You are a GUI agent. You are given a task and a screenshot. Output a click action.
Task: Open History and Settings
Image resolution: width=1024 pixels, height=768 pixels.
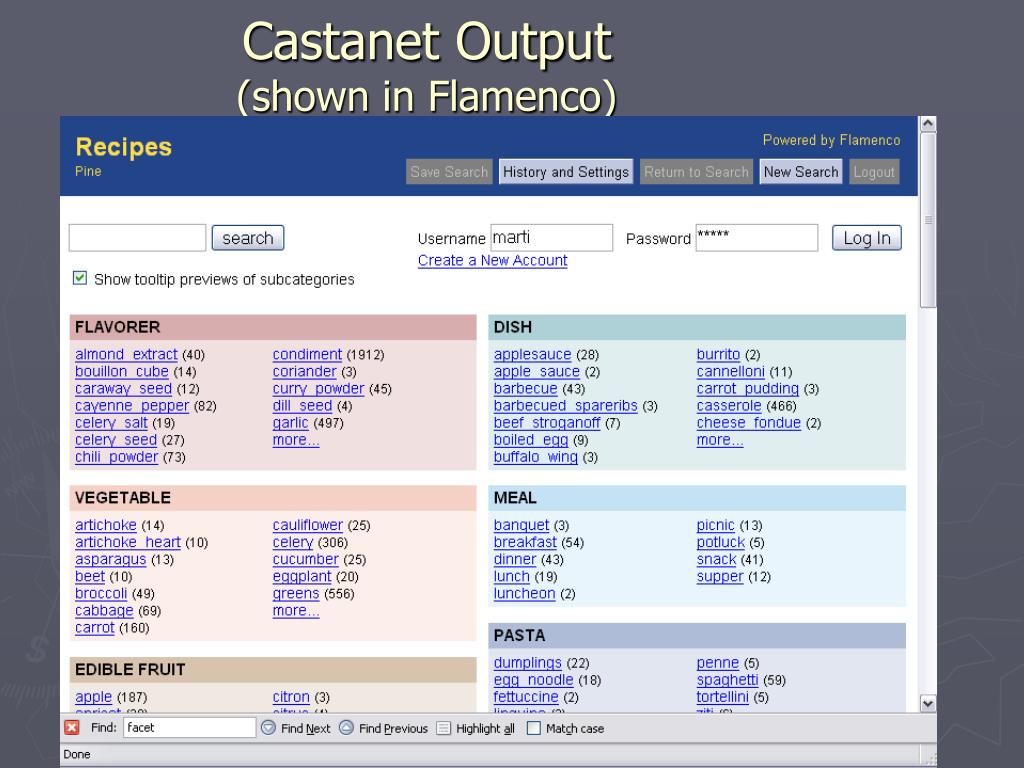pos(566,172)
